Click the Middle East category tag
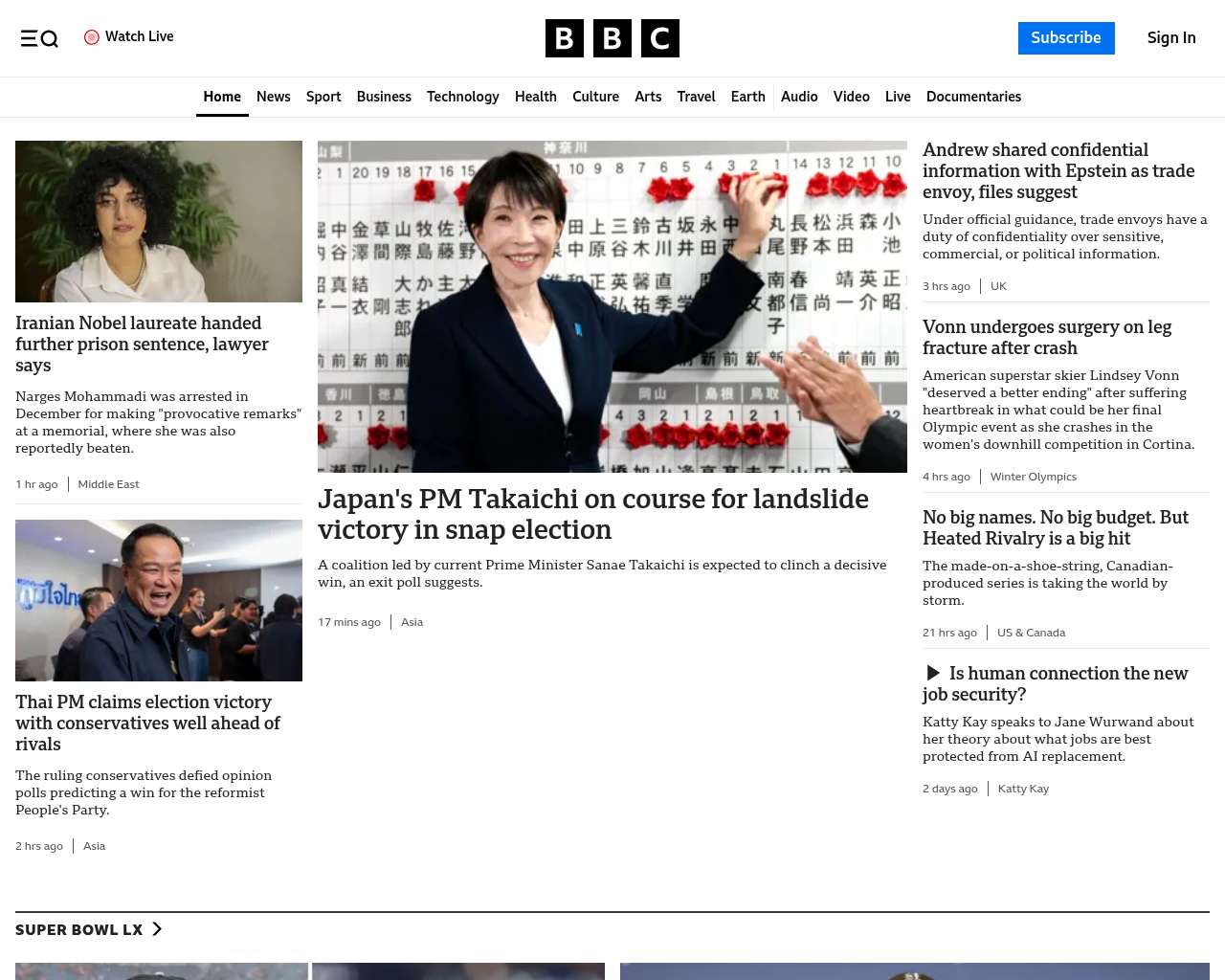The width and height of the screenshot is (1225, 980). 108,484
